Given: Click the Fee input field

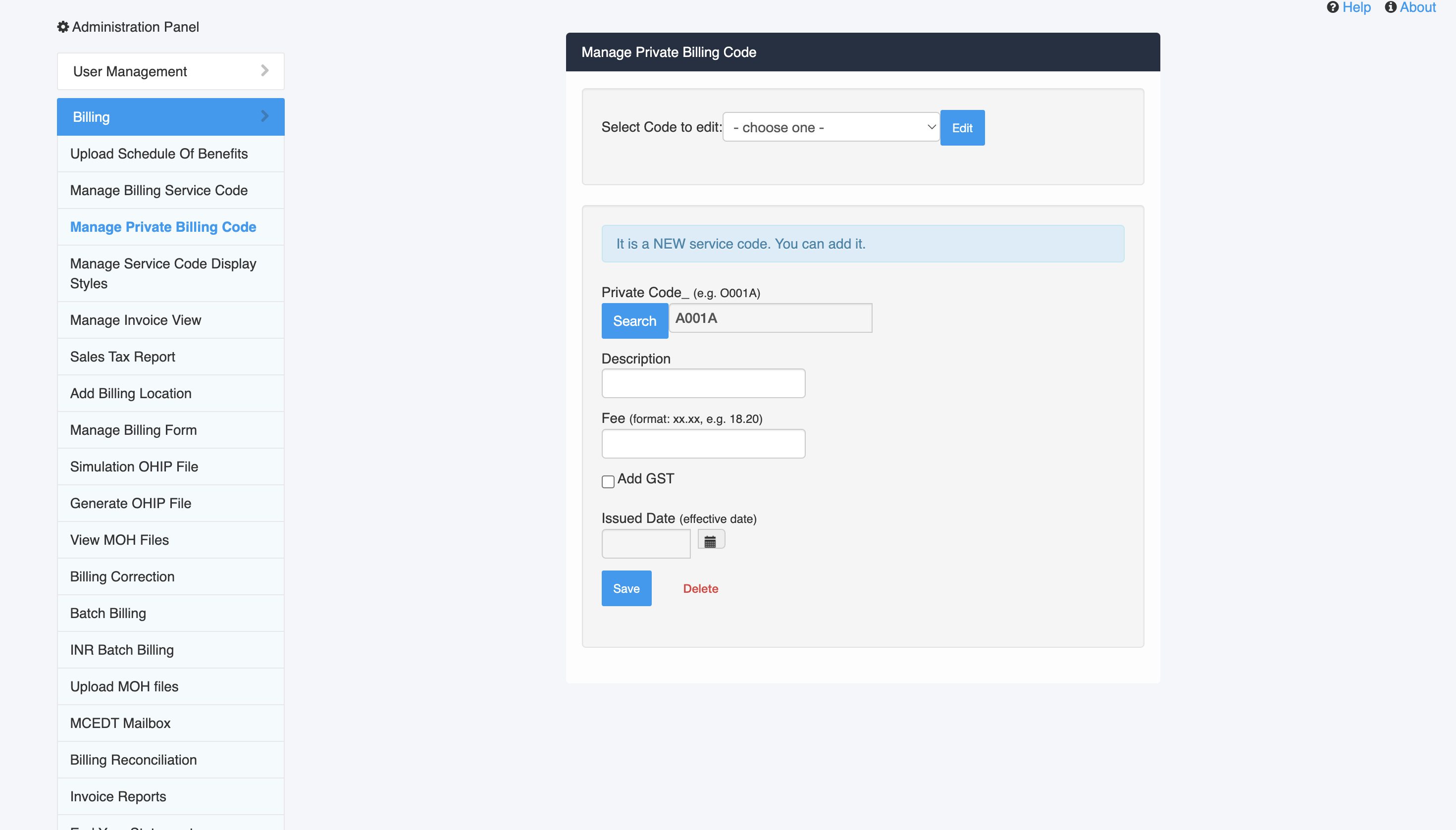Looking at the screenshot, I should click(x=703, y=444).
